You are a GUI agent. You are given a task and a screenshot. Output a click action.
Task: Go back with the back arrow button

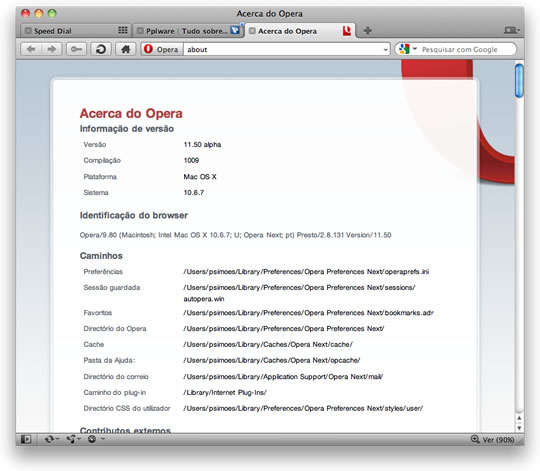31,49
